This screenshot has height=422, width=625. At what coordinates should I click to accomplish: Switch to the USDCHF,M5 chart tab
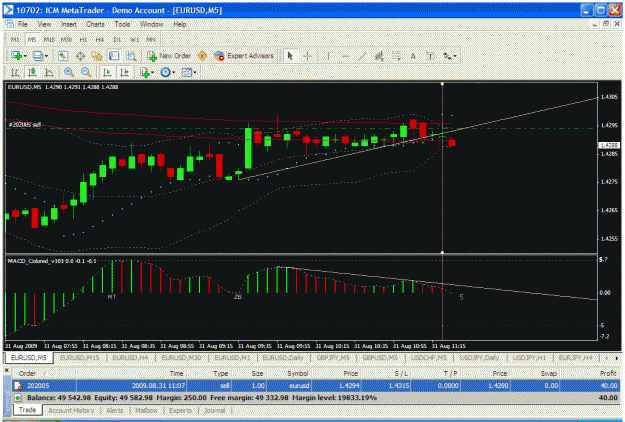[429, 358]
